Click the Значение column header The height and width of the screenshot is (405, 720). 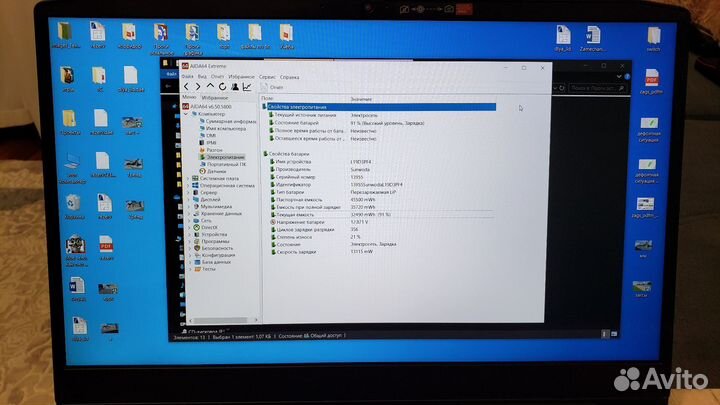pyautogui.click(x=361, y=99)
